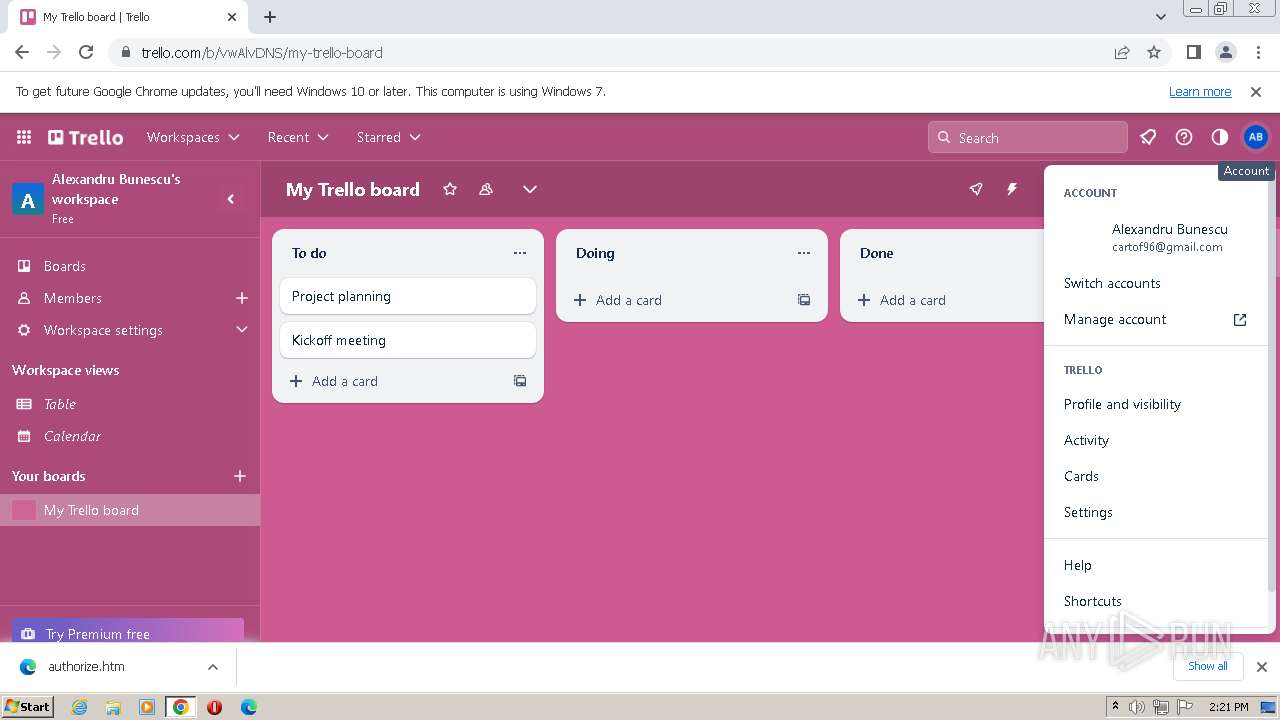Open the Trello apps grid switcher
Screen dimensions: 1280x720
(24, 137)
